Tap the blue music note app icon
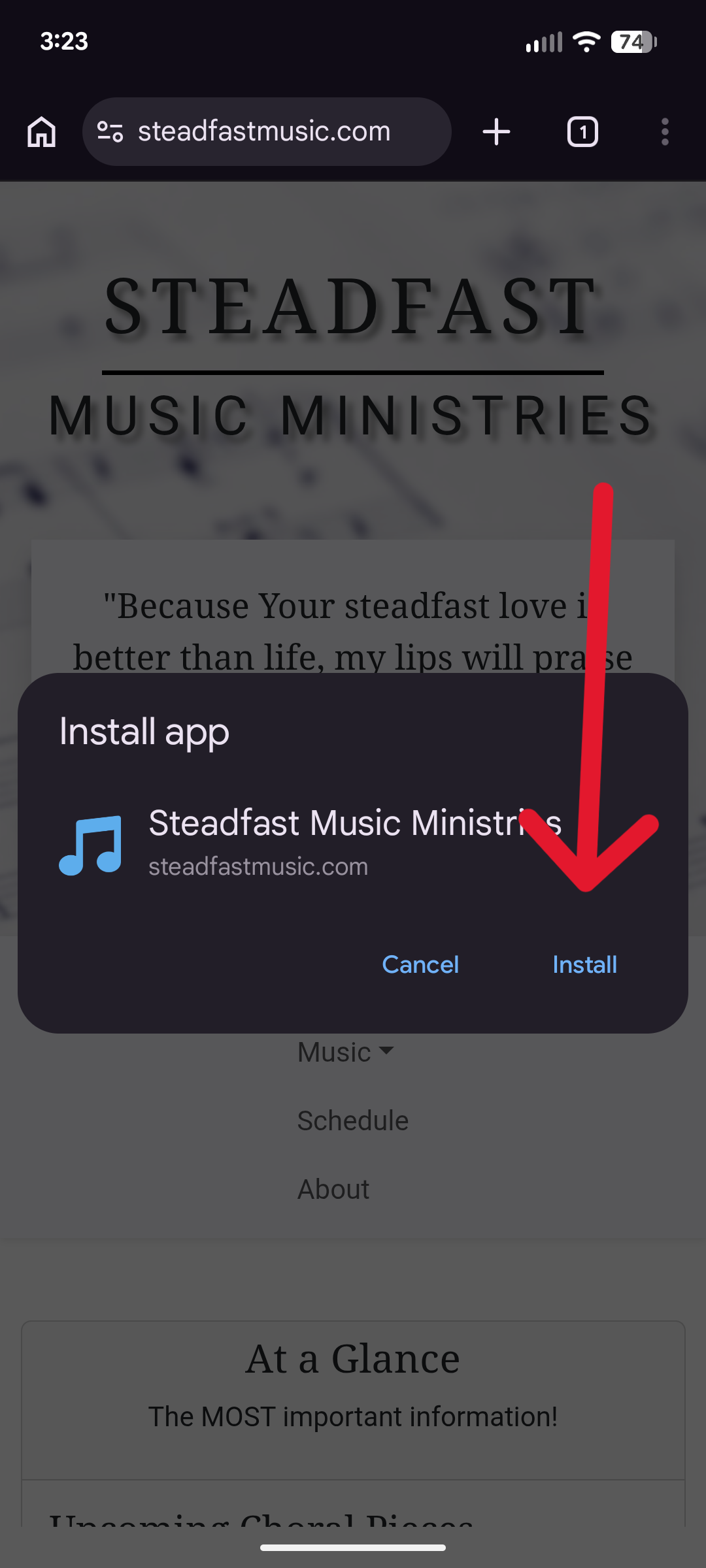Image resolution: width=706 pixels, height=1568 pixels. pyautogui.click(x=91, y=845)
